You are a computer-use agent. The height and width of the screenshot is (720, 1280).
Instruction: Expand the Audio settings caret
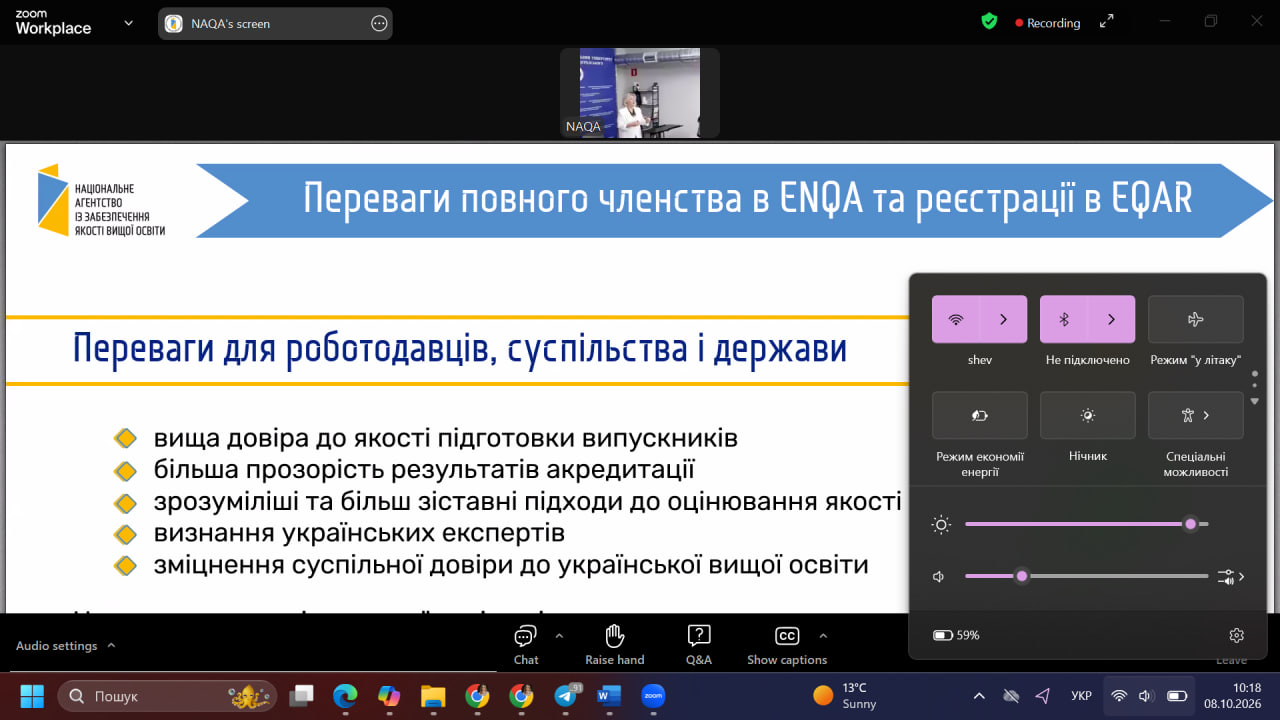coord(111,645)
